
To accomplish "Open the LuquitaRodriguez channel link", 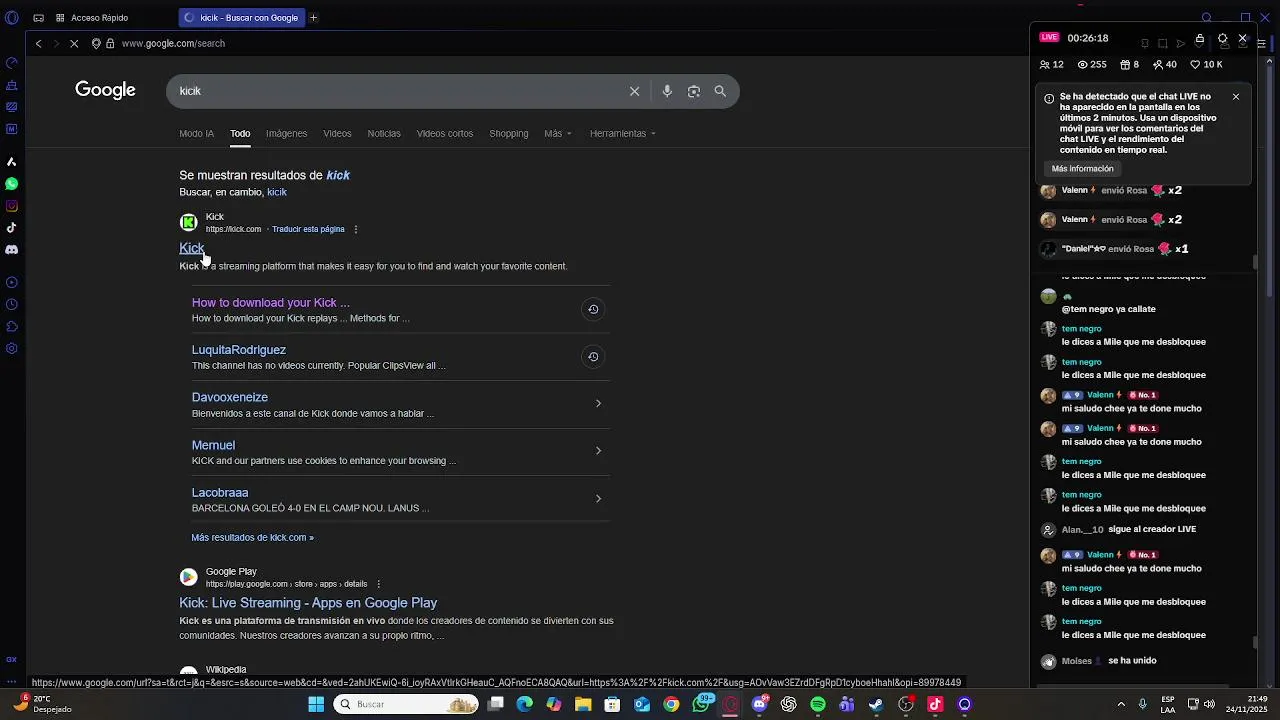I will (x=239, y=350).
